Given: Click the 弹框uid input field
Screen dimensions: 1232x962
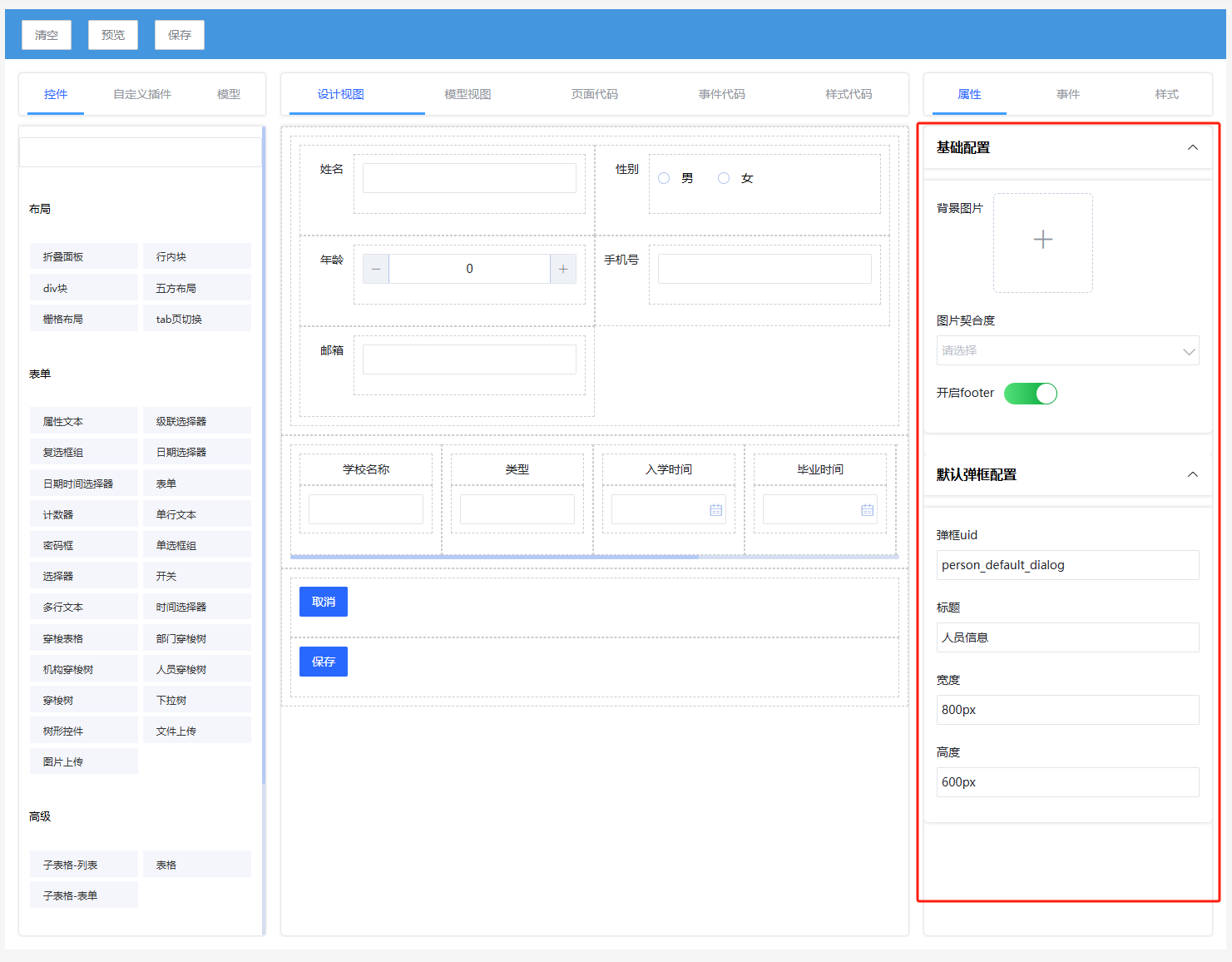Looking at the screenshot, I should (1067, 565).
